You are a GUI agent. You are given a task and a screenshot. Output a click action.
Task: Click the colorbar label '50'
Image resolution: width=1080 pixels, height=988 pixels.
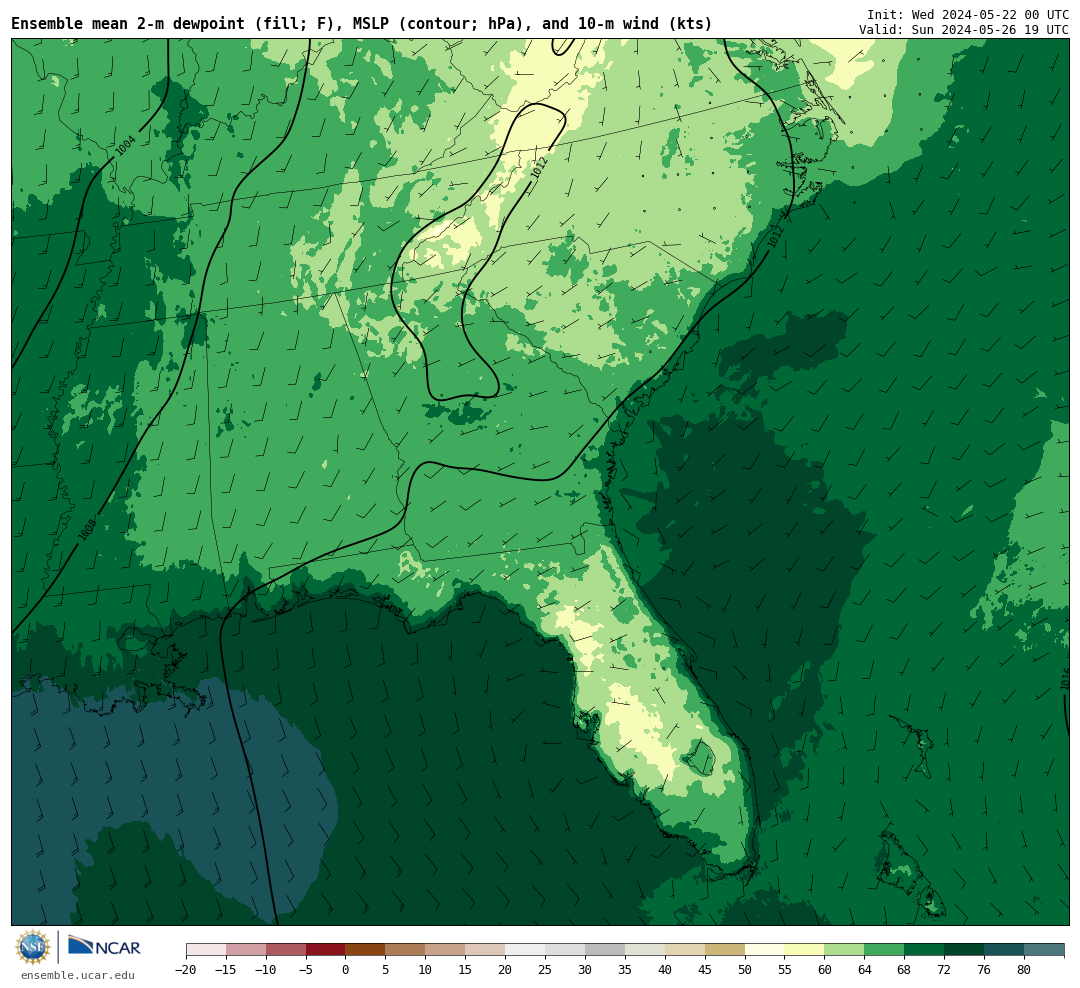(745, 970)
